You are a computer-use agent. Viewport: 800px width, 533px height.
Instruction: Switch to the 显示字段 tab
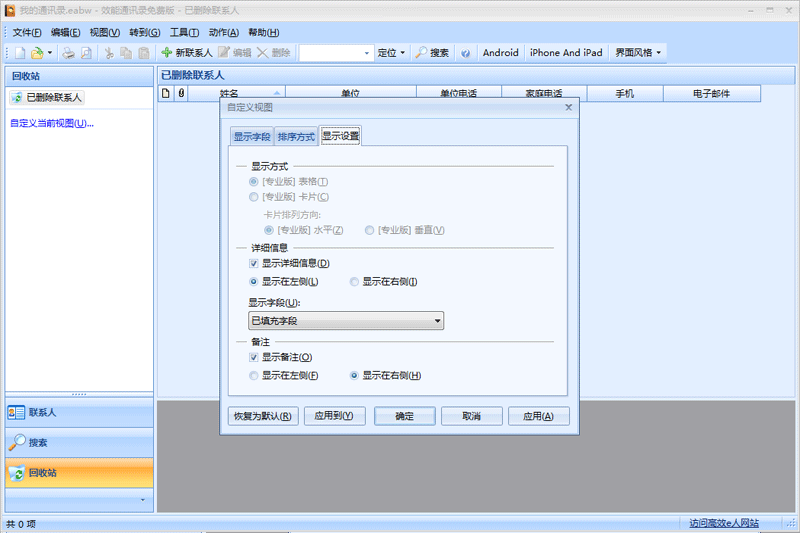coord(252,137)
